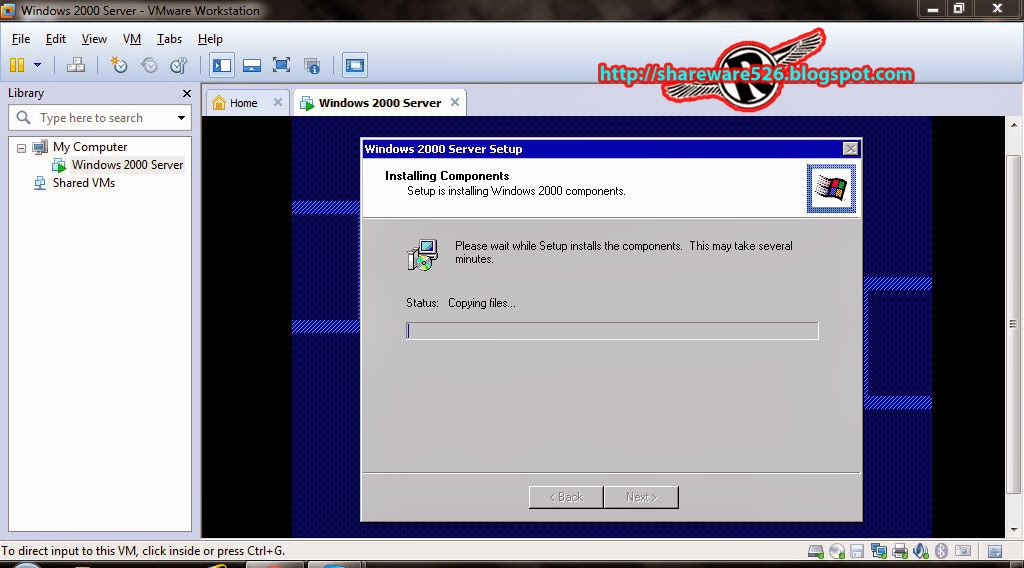The image size is (1024, 568).
Task: Open the Help menu
Action: (210, 39)
